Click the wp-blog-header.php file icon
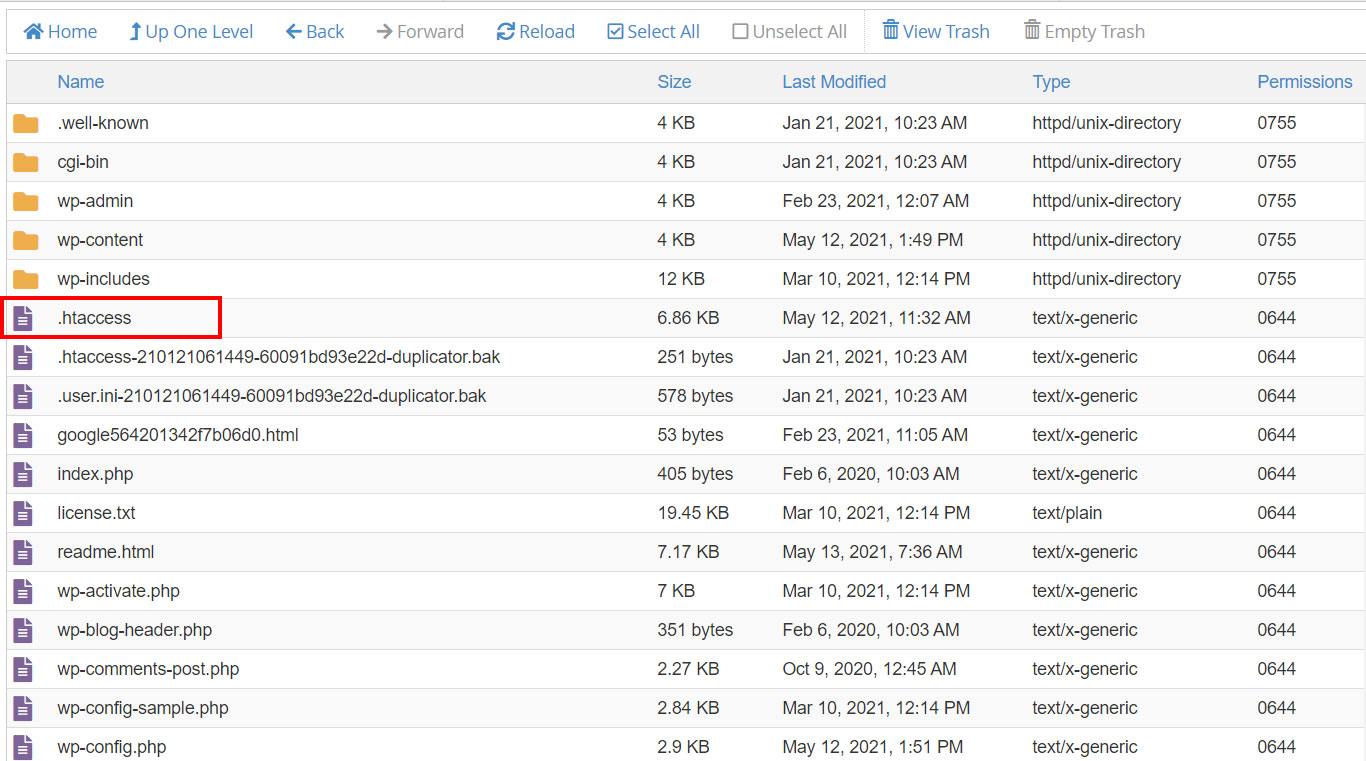Screen dimensions: 1366x761 coord(23,631)
